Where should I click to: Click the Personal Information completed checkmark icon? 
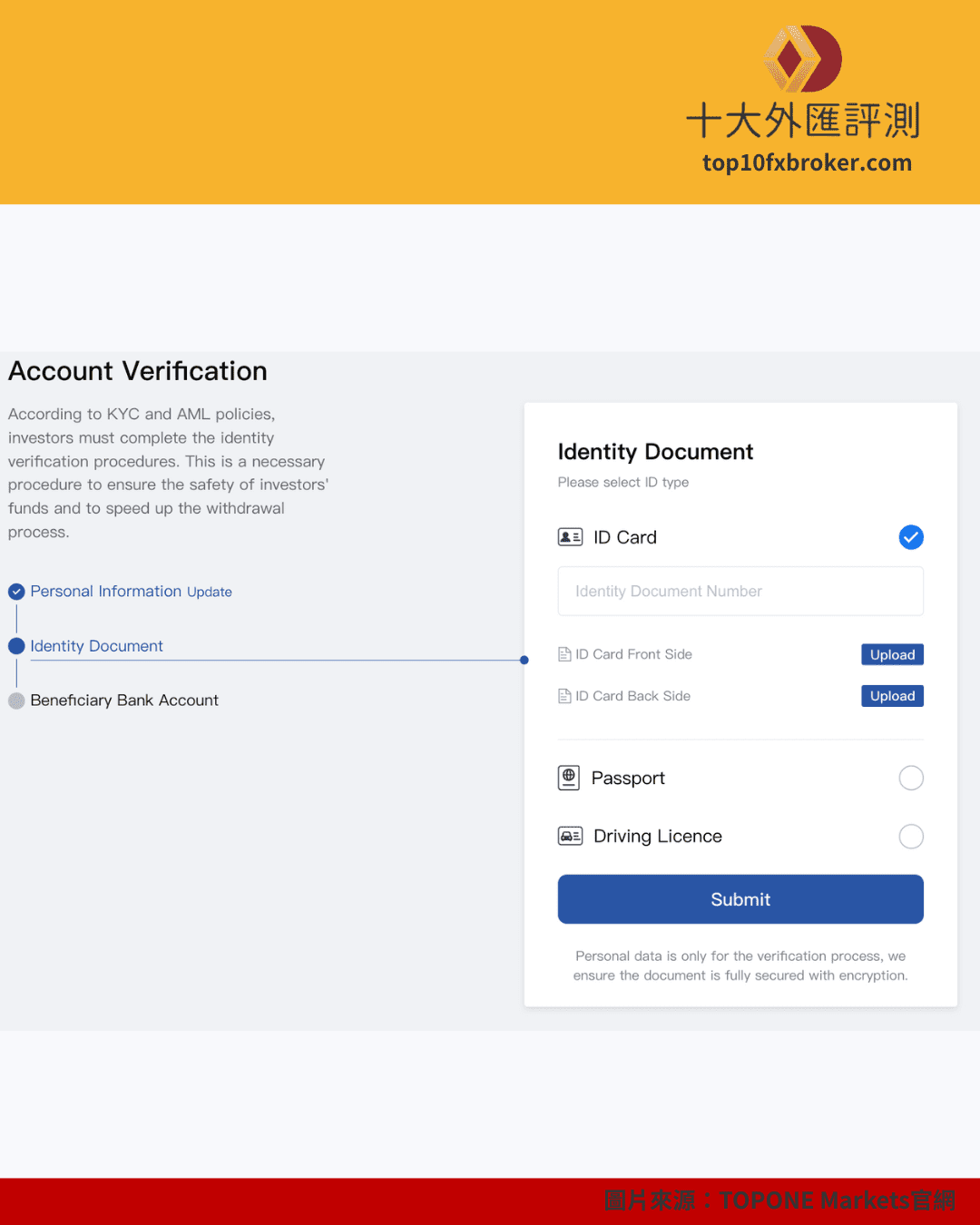[x=16, y=592]
